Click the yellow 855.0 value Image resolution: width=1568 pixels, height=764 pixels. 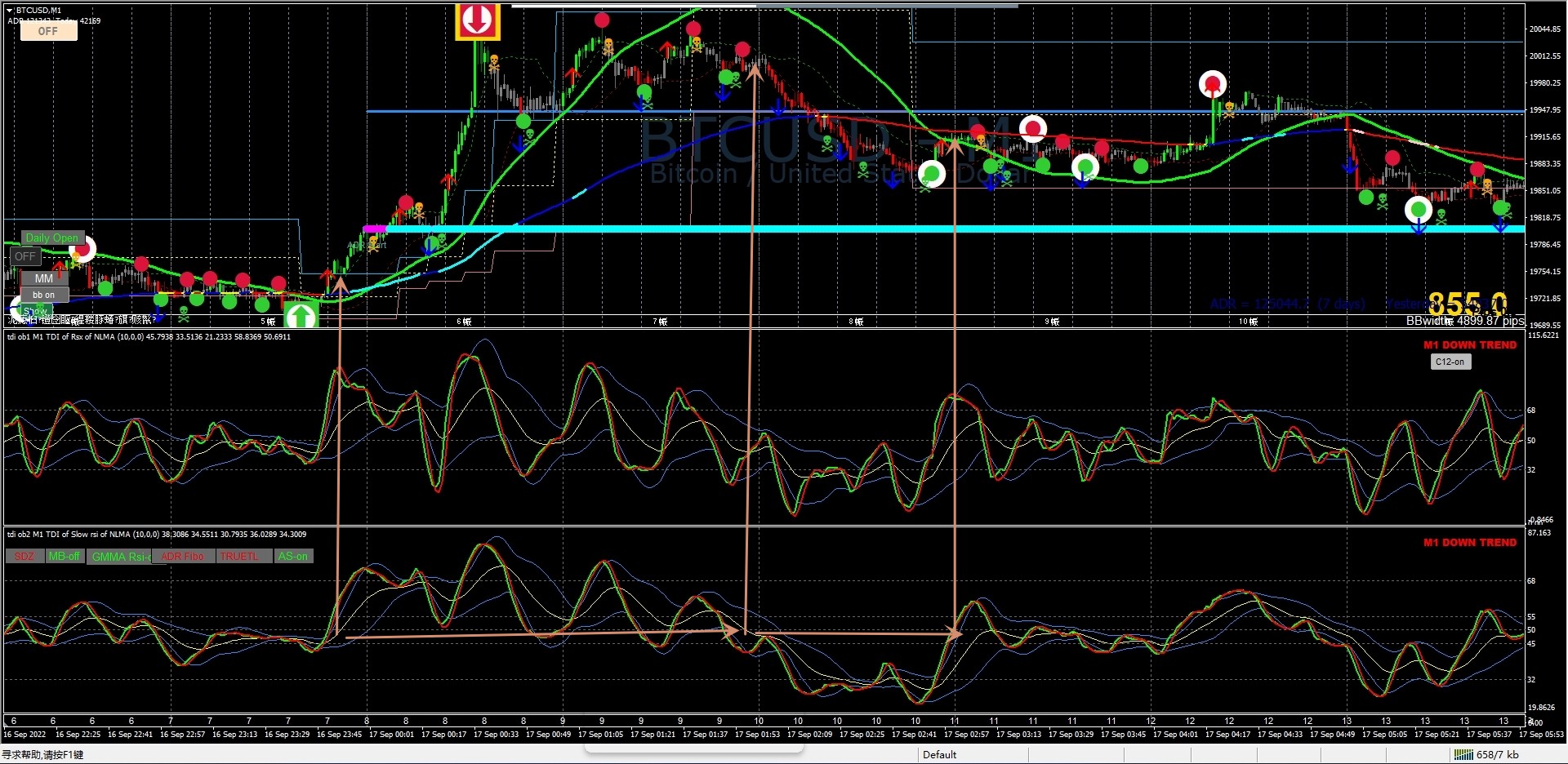point(1468,304)
